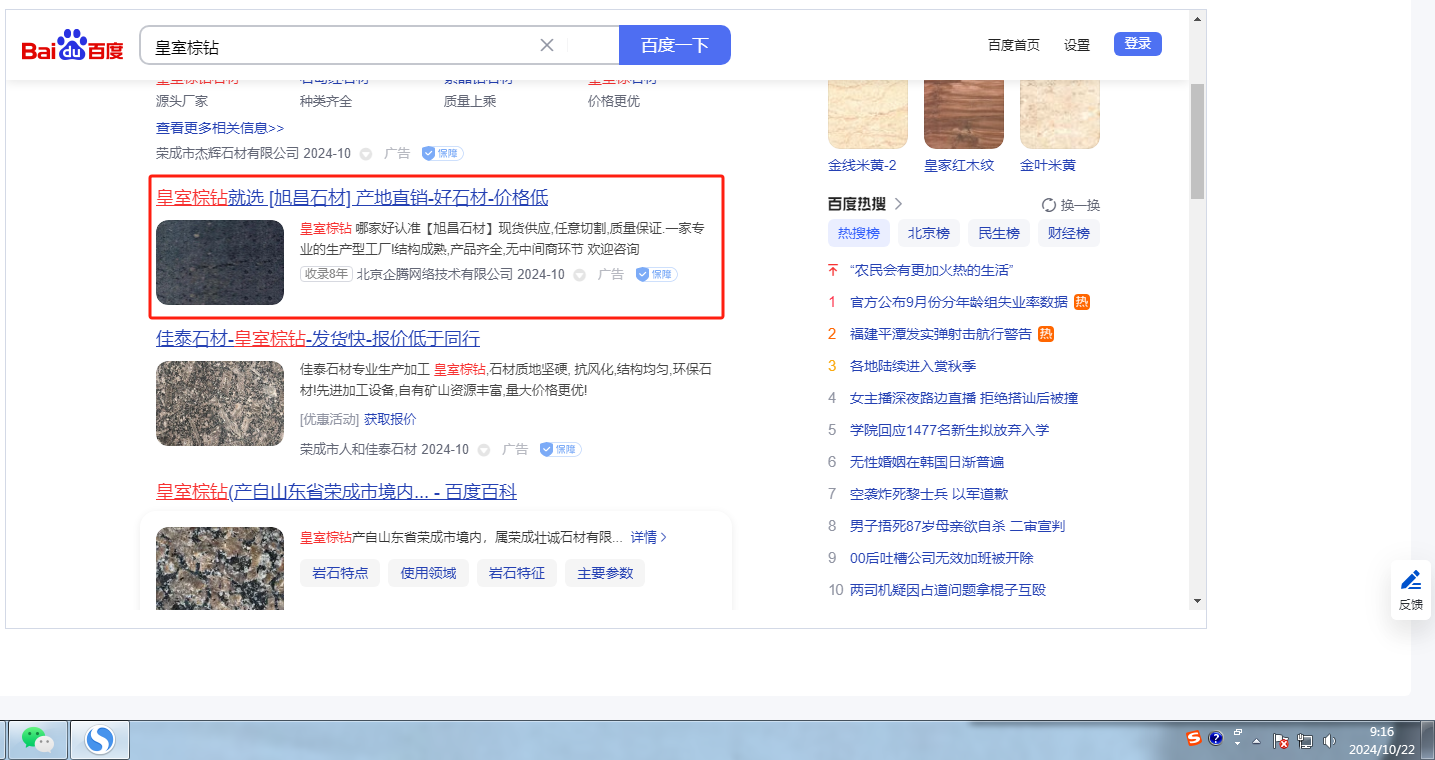Open the 旭昌石材 产地直销 result title
Screen dimensions: 1435x760
pos(352,198)
